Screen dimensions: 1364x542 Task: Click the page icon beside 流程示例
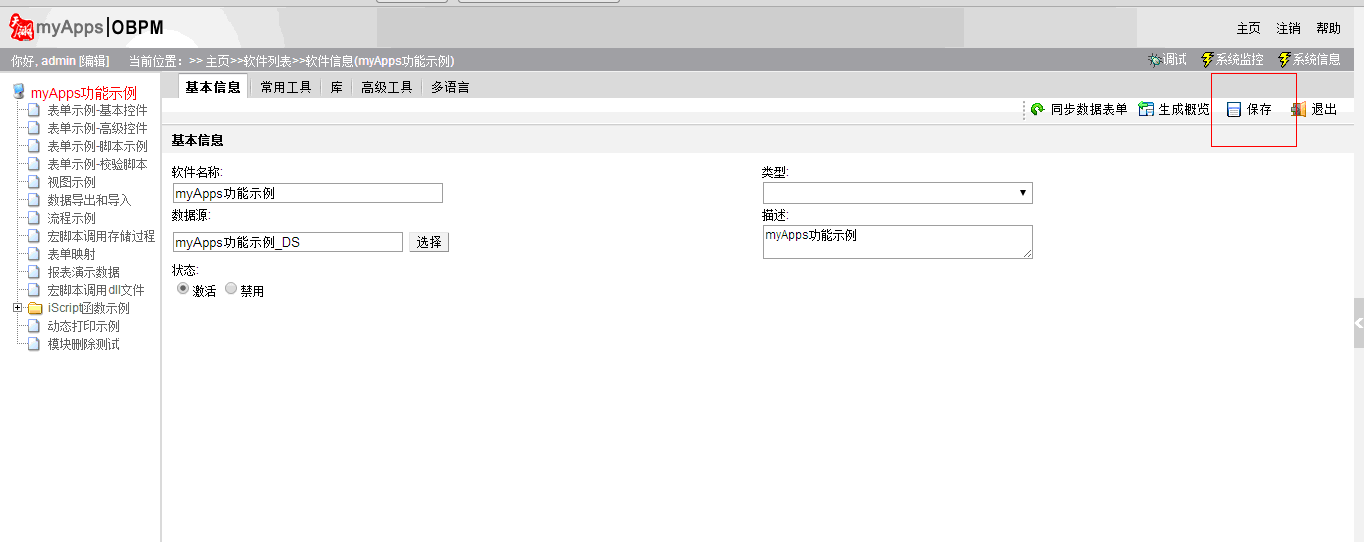click(34, 218)
